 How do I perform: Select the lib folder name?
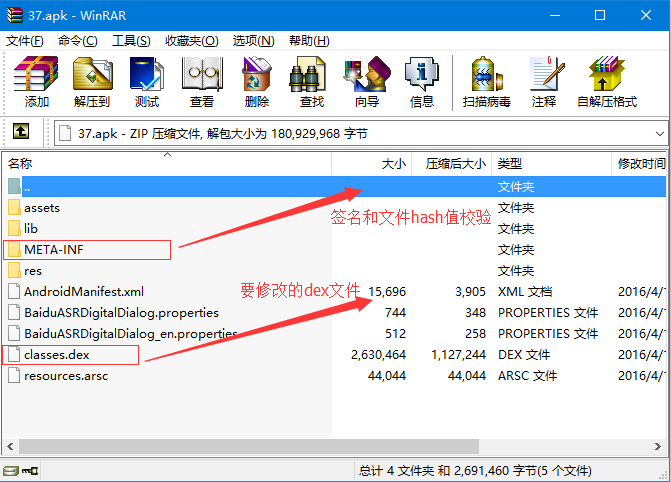click(31, 229)
